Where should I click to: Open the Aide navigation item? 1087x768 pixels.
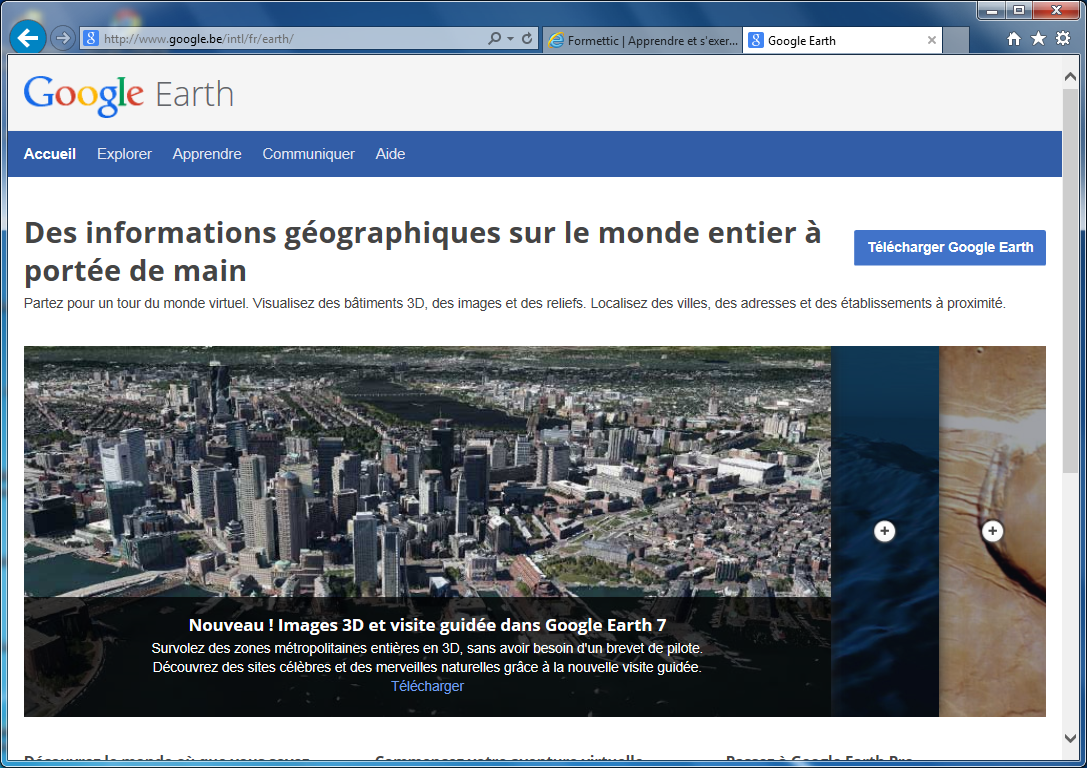[x=390, y=154]
